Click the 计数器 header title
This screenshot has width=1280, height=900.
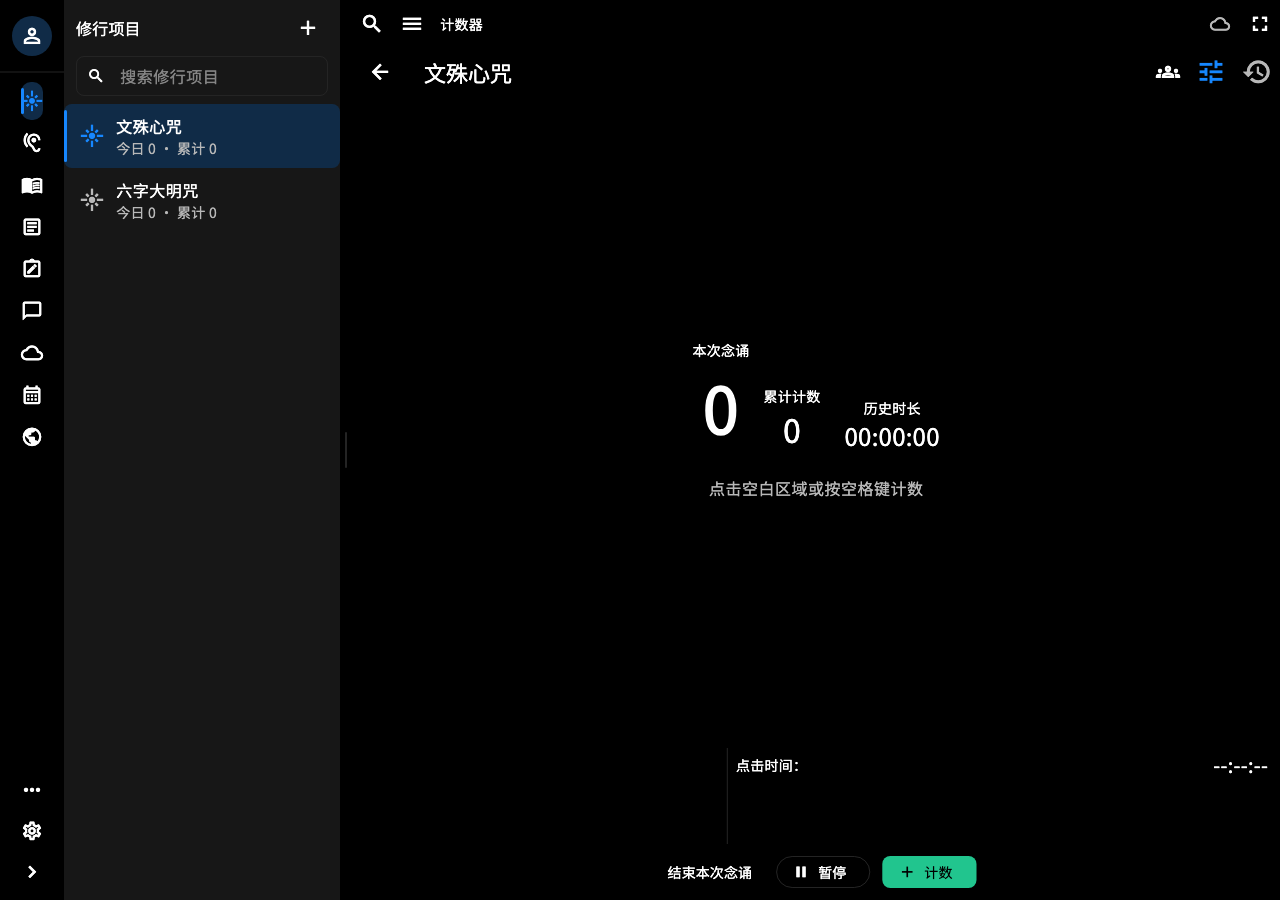click(462, 25)
